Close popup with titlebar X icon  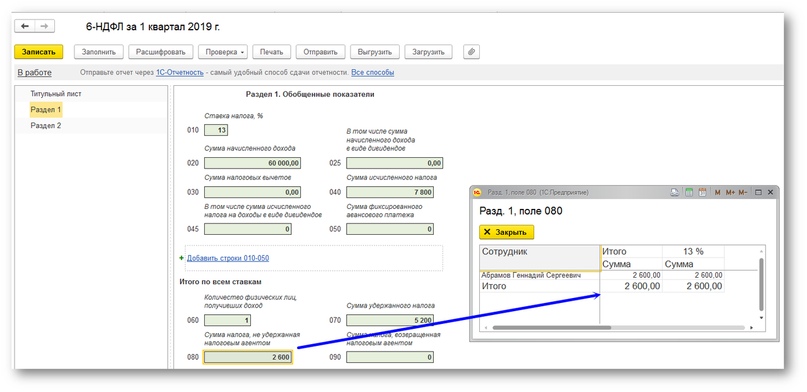click(770, 192)
